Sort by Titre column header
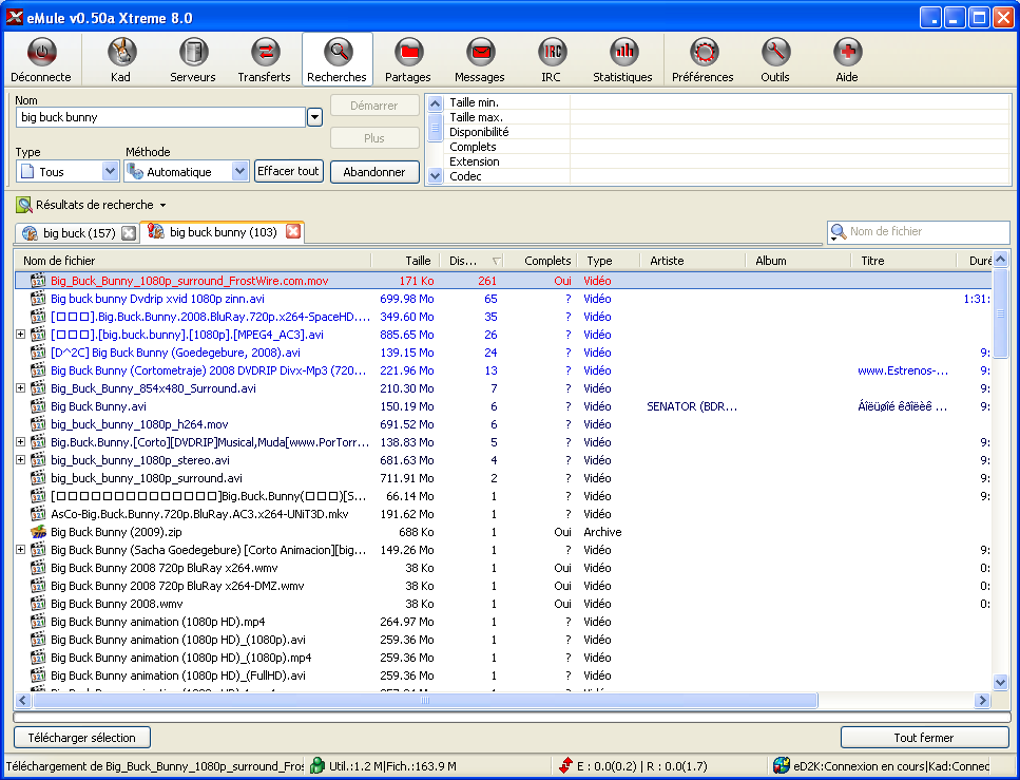This screenshot has height=780, width=1020. (904, 261)
